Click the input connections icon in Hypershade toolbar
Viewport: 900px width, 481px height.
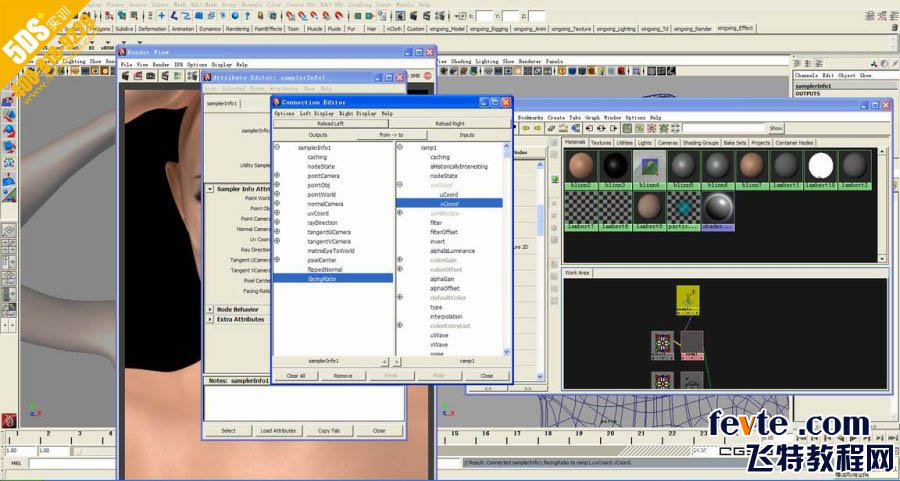591,128
